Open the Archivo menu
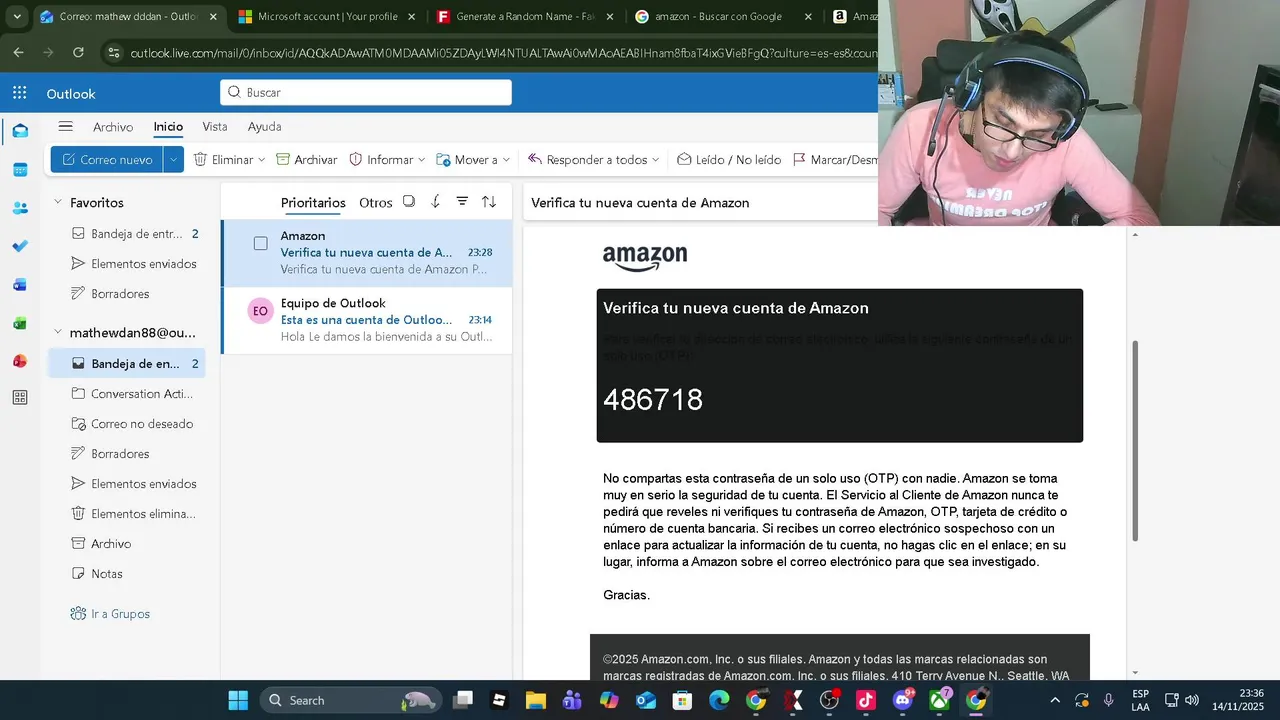This screenshot has width=1280, height=720. click(x=113, y=127)
